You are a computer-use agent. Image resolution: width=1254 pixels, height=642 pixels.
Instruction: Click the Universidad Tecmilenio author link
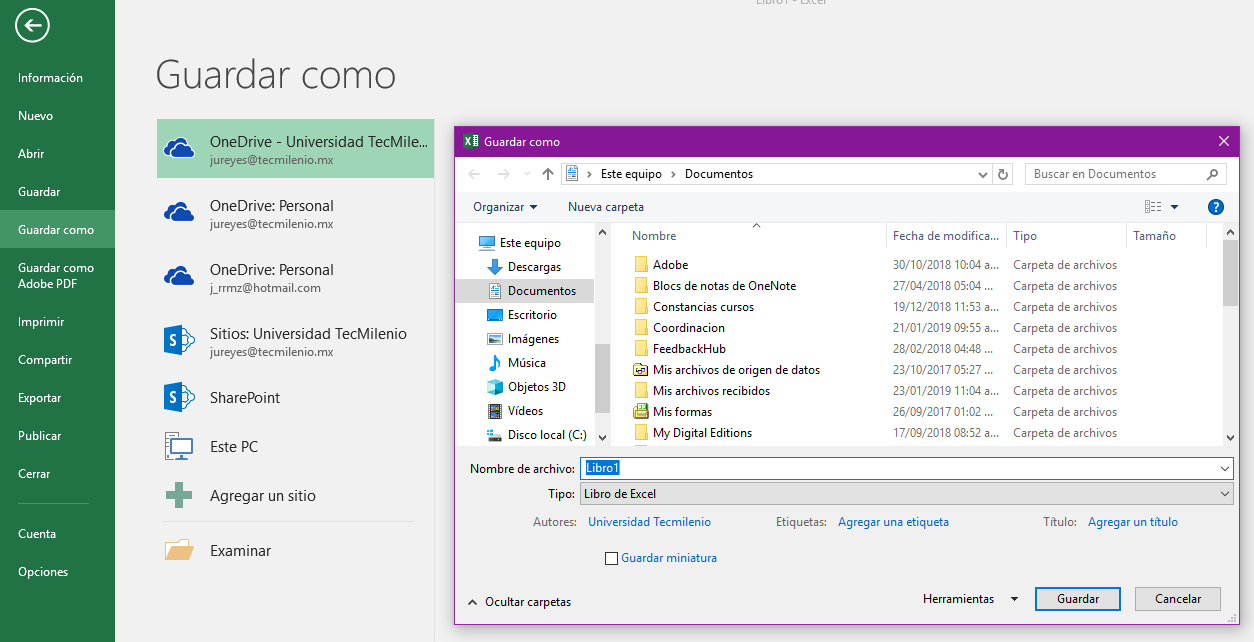(649, 522)
